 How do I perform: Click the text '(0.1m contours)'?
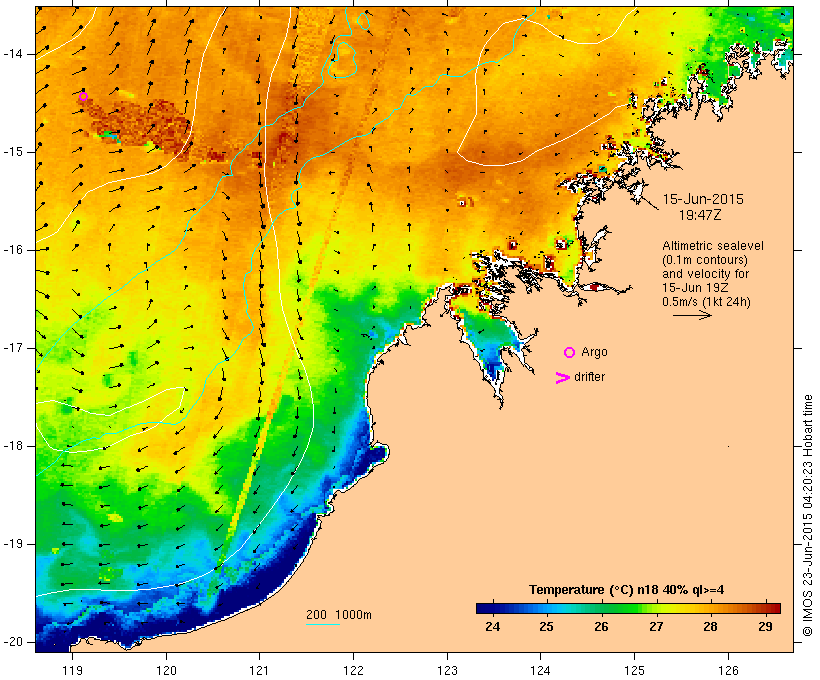point(704,260)
